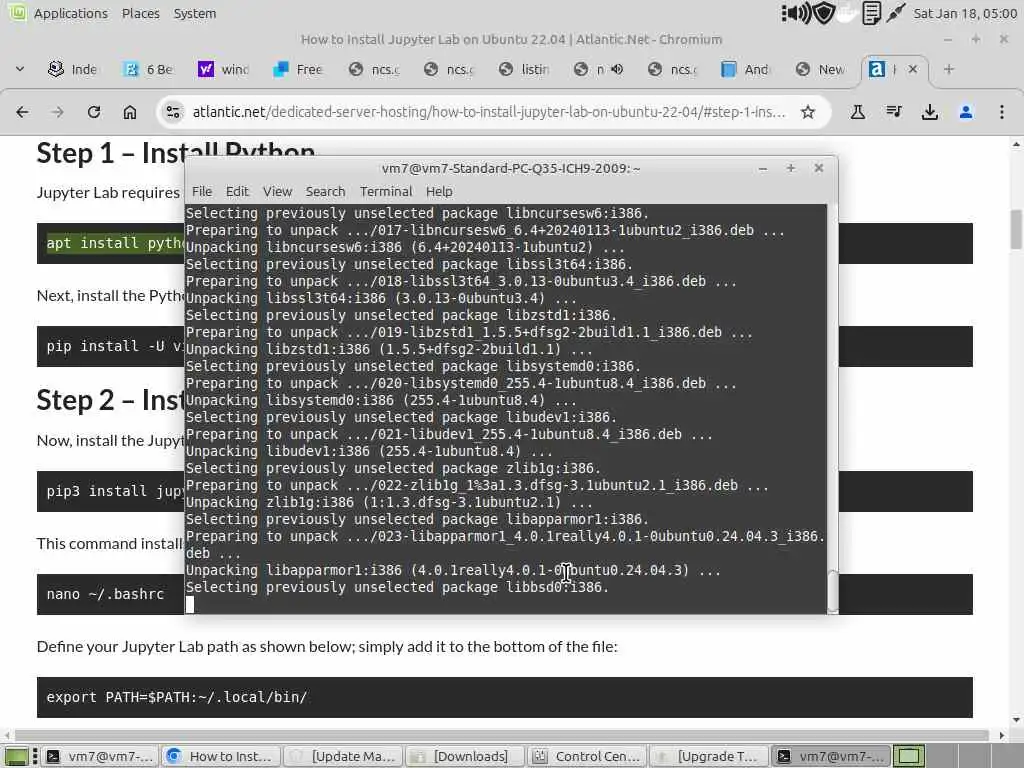
Task: Open terminal File menu
Action: 202,191
